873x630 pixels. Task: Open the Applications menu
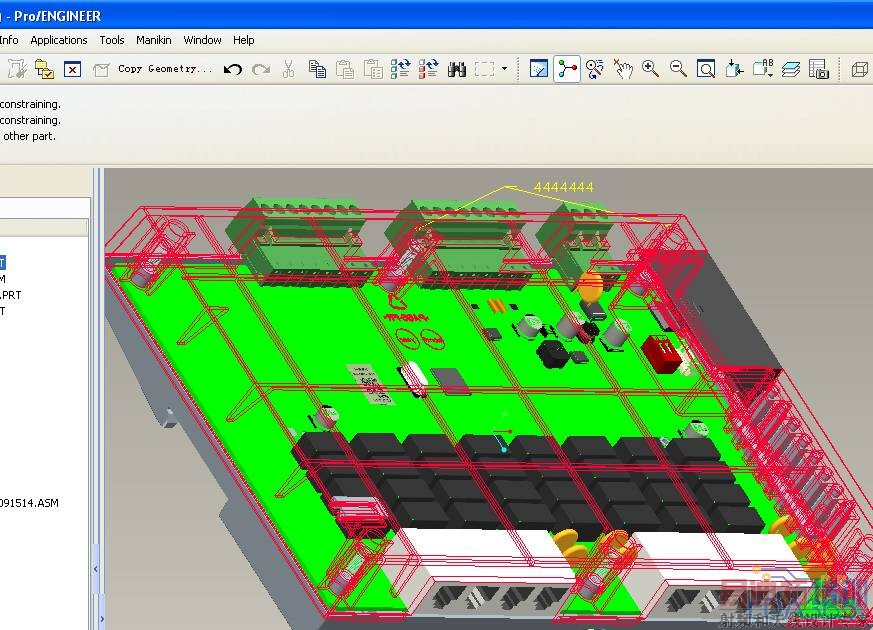pos(58,40)
